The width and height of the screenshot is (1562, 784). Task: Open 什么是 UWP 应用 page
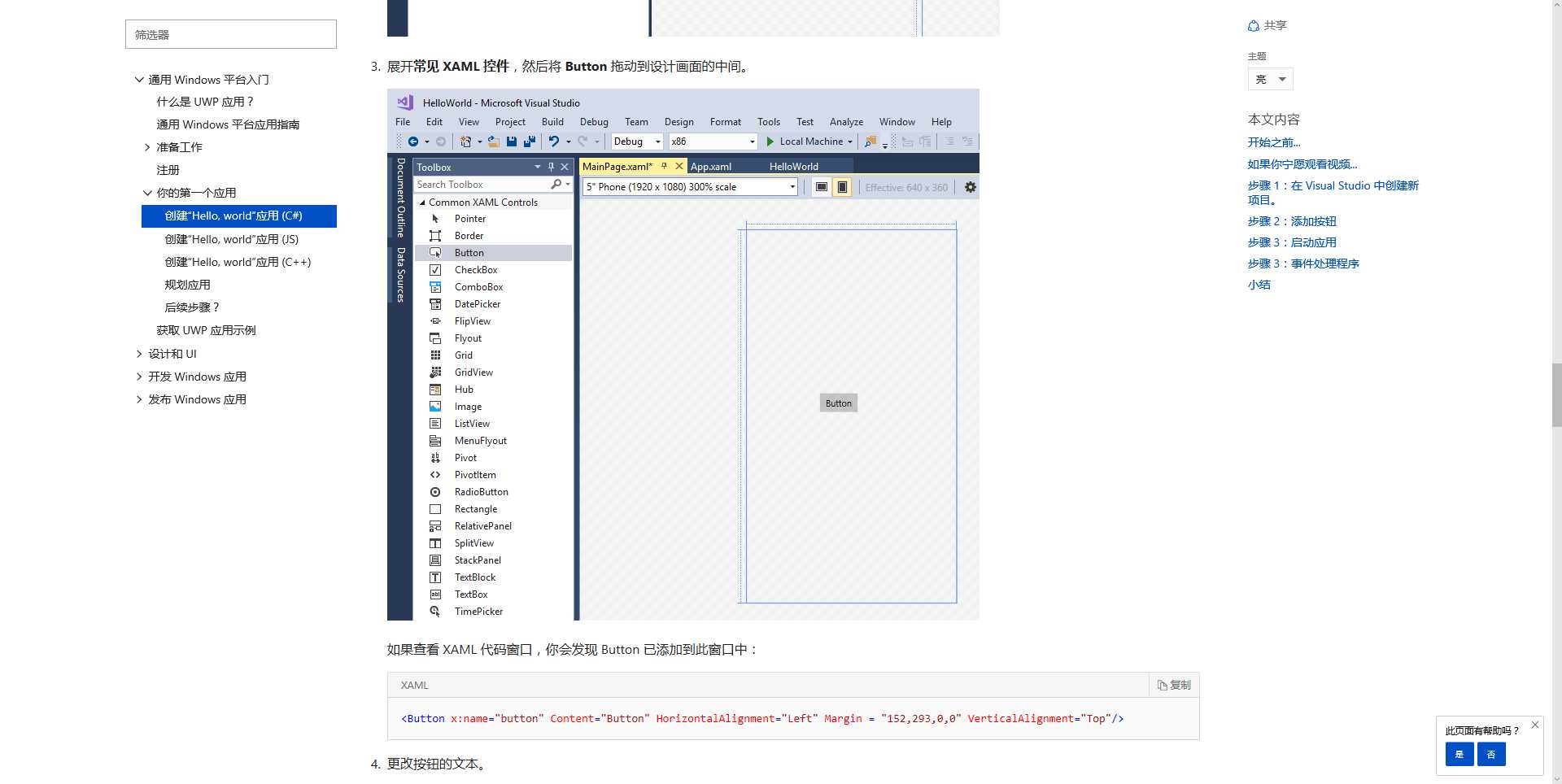(205, 102)
